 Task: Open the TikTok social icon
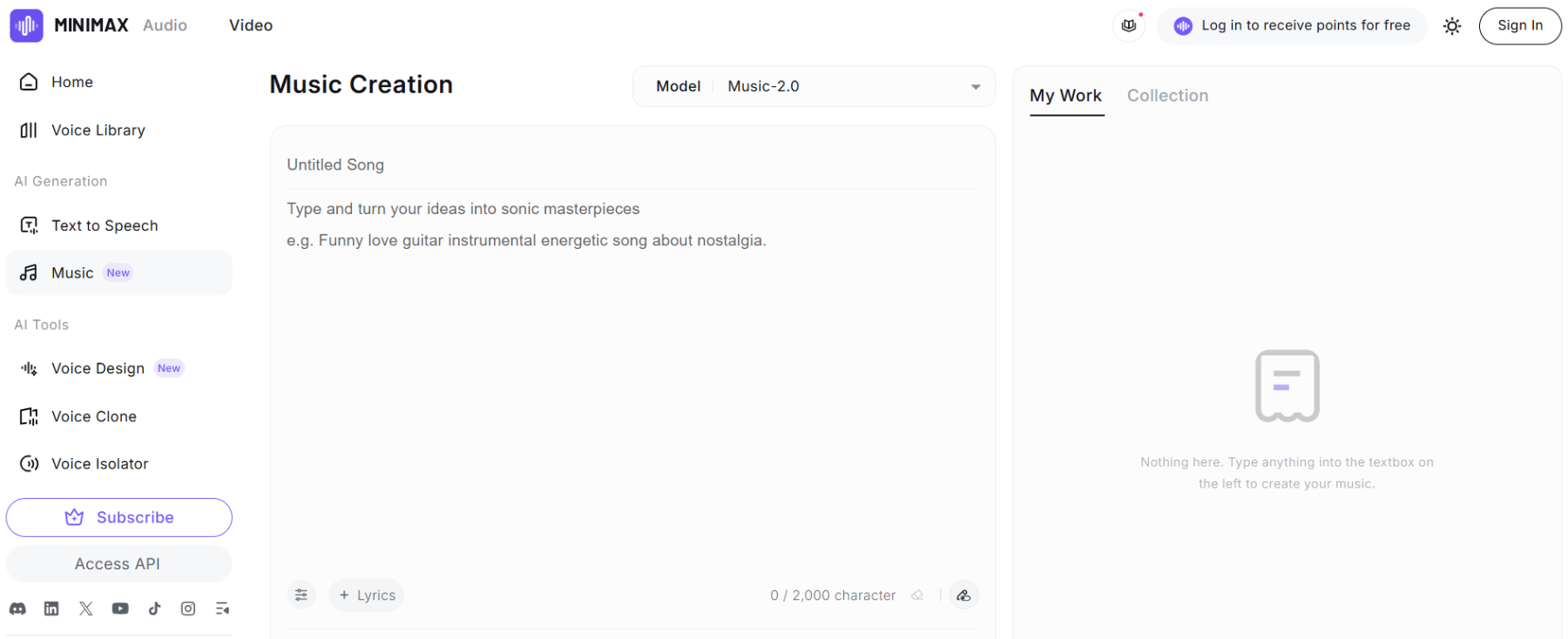point(154,609)
